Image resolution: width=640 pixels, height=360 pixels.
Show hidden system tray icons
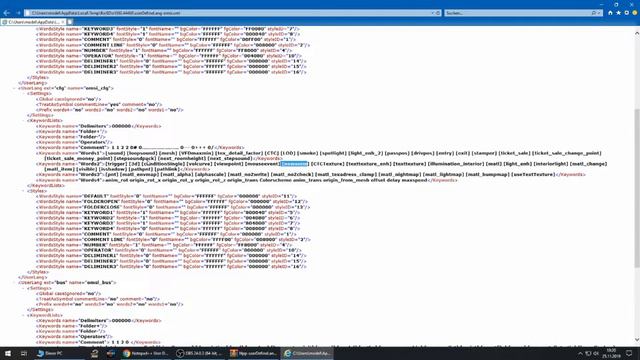tap(580, 353)
